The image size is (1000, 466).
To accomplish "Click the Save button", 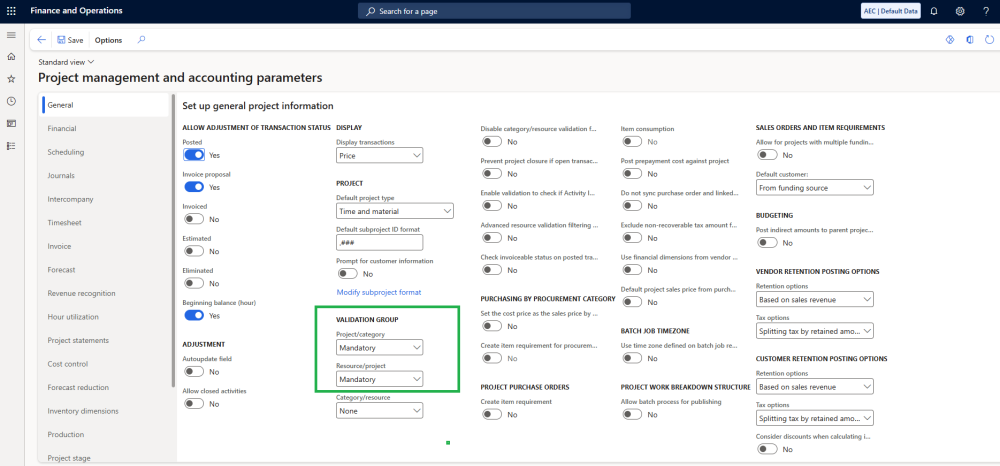I will [x=70, y=40].
